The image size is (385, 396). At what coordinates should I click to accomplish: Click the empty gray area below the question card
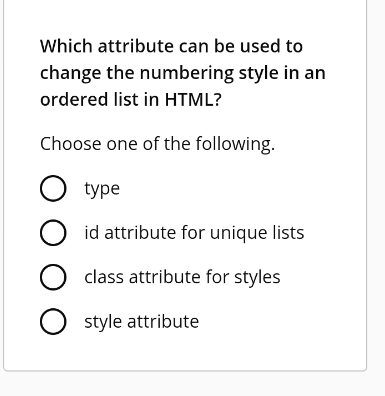click(x=192, y=384)
